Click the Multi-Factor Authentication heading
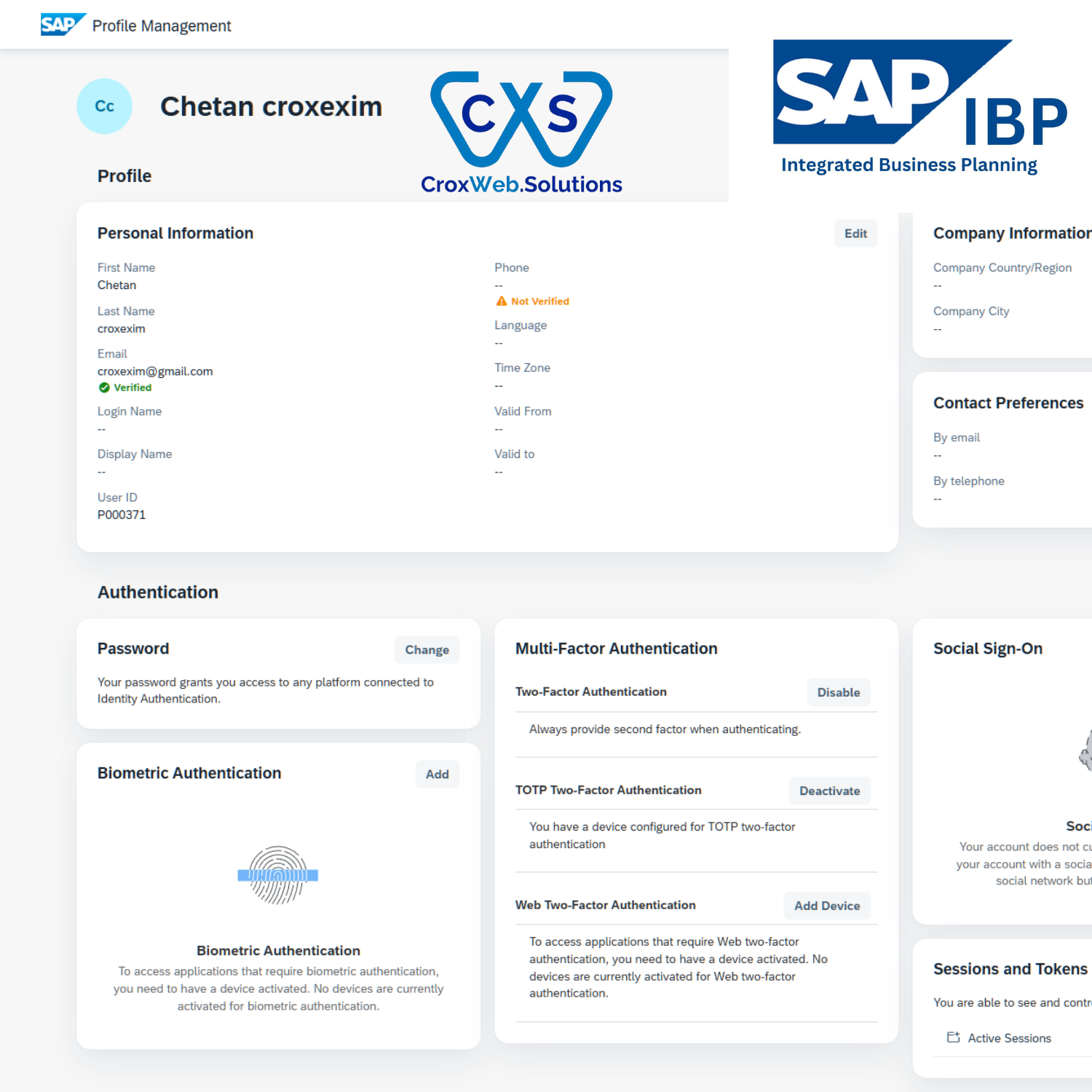 pos(617,649)
